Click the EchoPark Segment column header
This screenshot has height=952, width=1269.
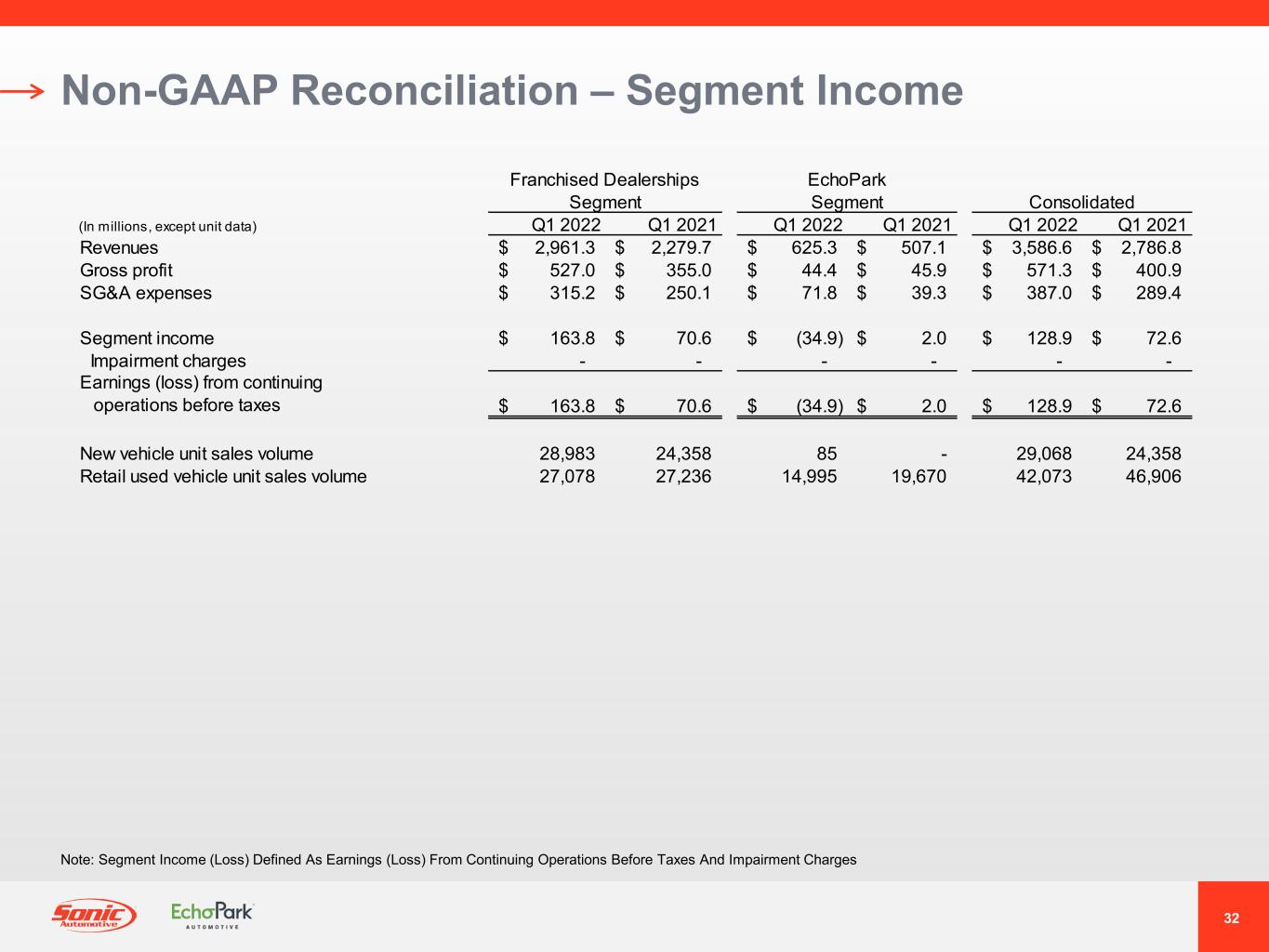[846, 191]
